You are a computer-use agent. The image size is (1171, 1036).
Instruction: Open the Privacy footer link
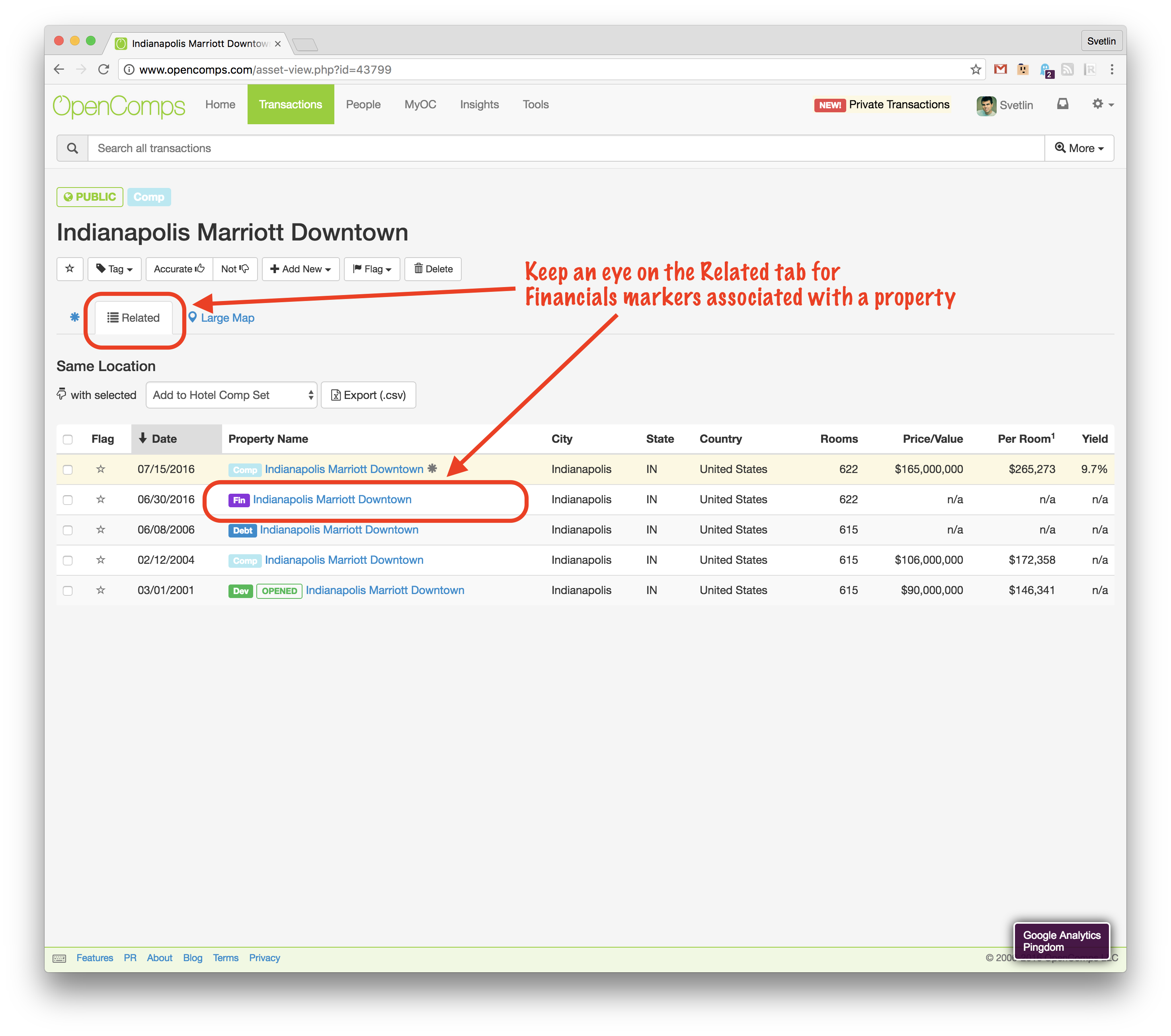point(264,958)
